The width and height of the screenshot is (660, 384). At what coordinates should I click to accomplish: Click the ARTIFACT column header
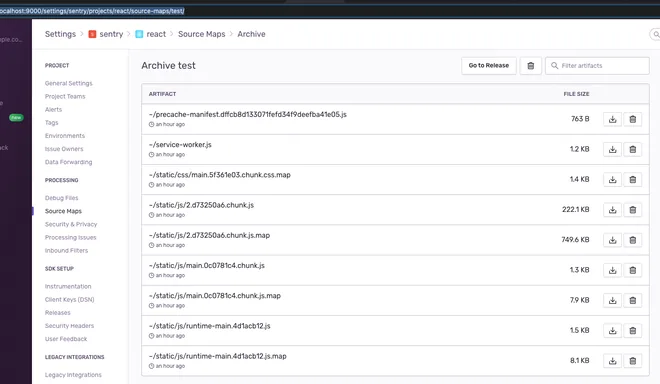(x=162, y=94)
